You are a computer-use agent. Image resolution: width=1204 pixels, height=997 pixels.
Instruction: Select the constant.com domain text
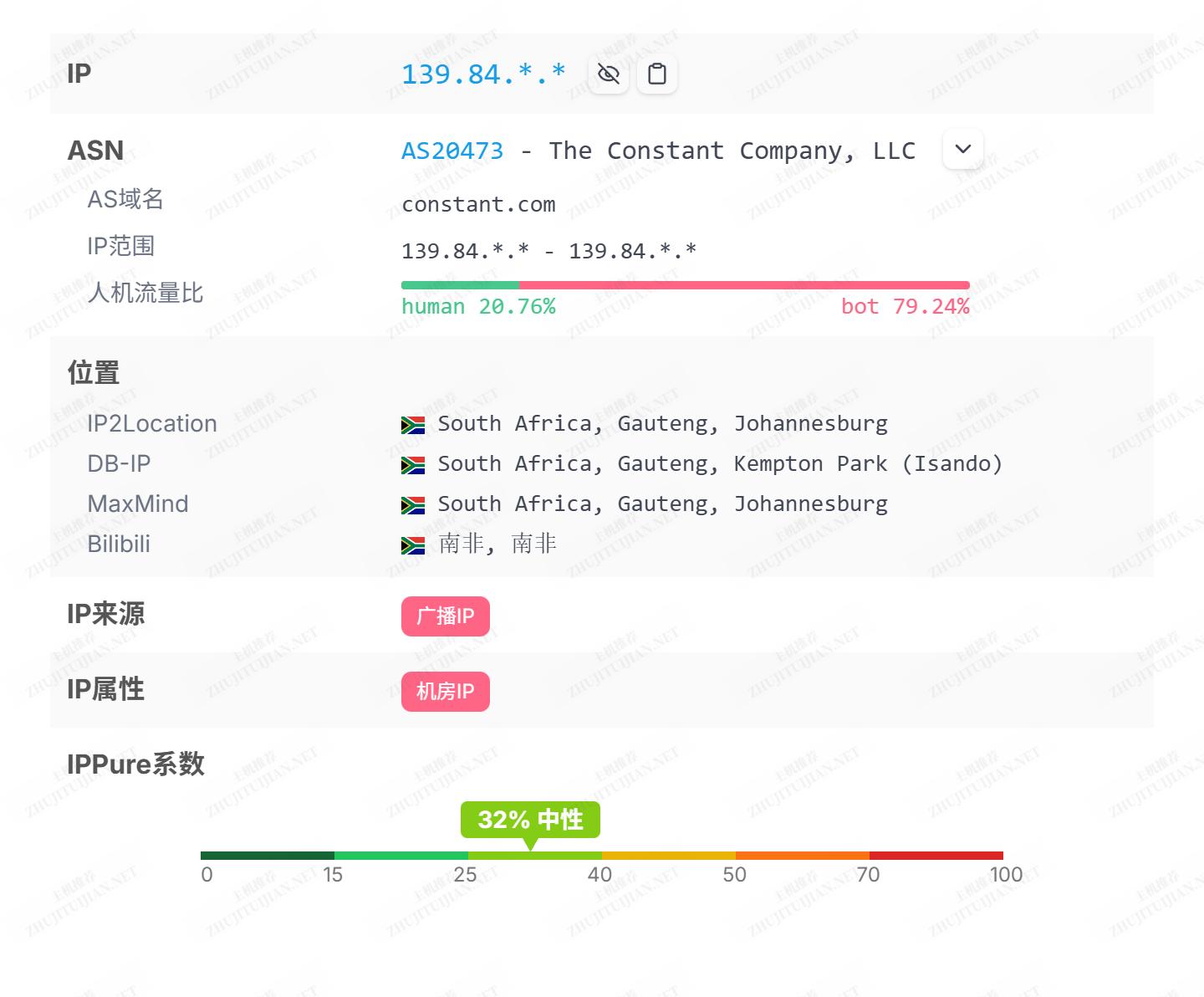(478, 204)
